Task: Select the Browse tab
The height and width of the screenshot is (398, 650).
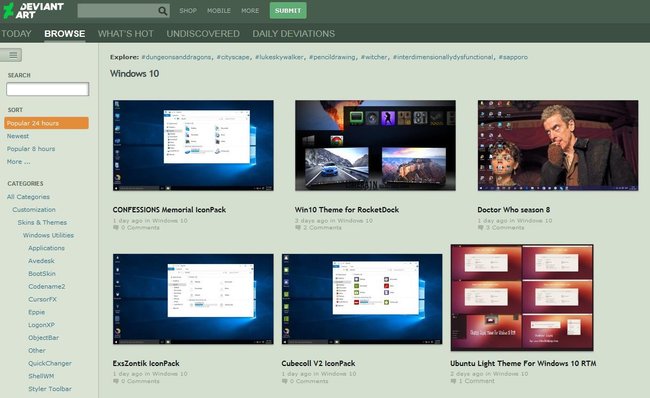Action: [x=65, y=34]
